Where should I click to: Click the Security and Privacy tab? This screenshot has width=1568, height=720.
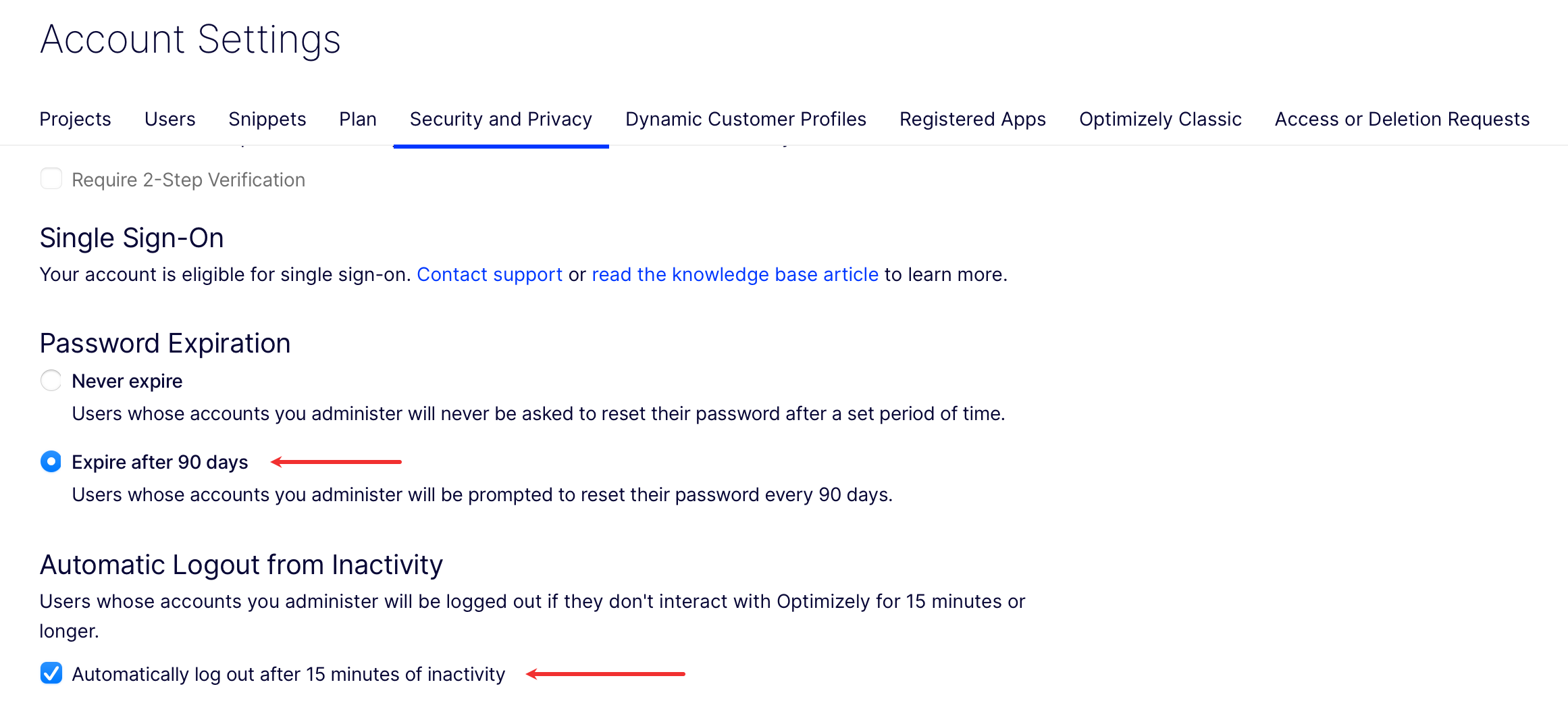[x=500, y=119]
